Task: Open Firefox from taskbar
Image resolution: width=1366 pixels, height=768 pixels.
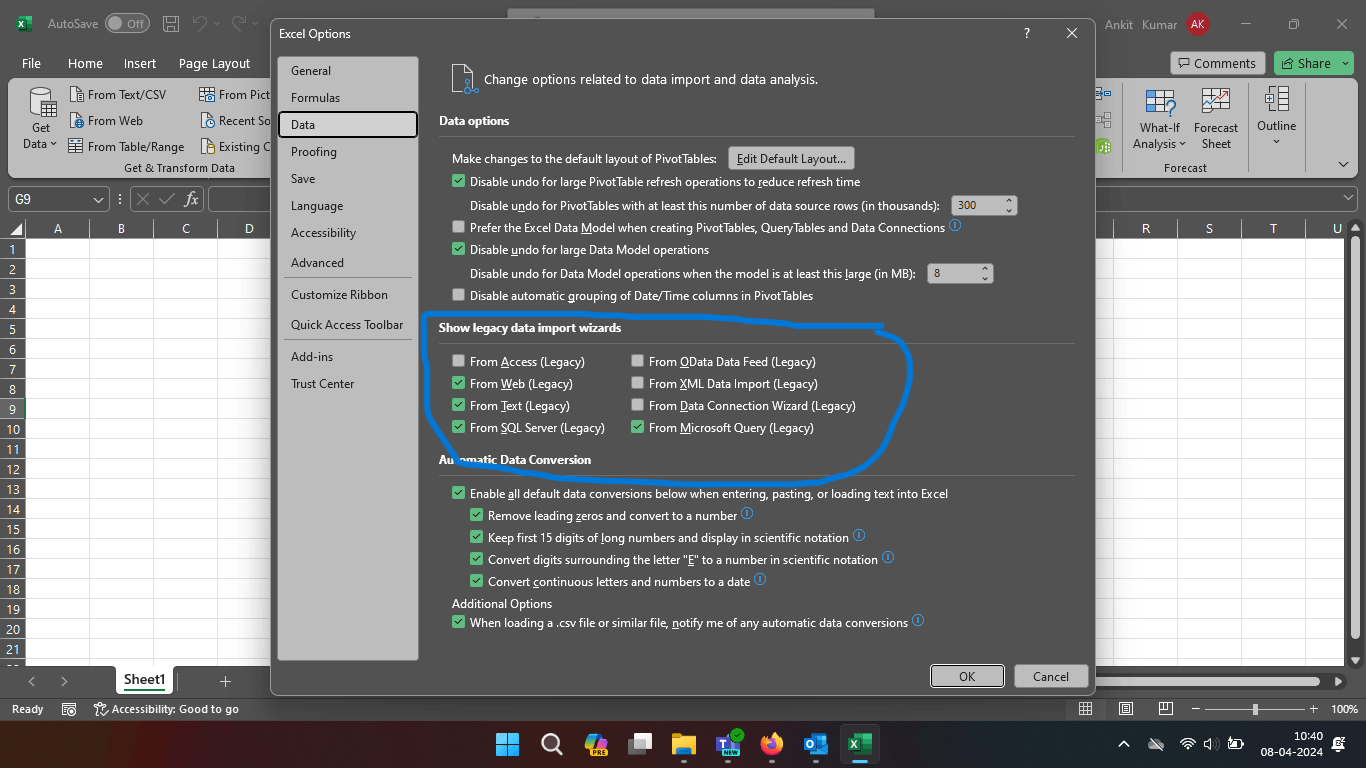Action: pyautogui.click(x=771, y=744)
